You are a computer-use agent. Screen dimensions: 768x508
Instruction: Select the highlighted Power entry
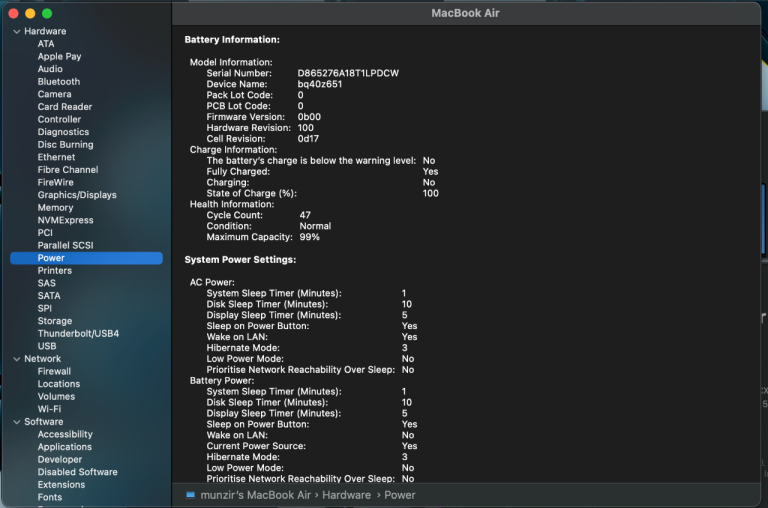tap(86, 258)
